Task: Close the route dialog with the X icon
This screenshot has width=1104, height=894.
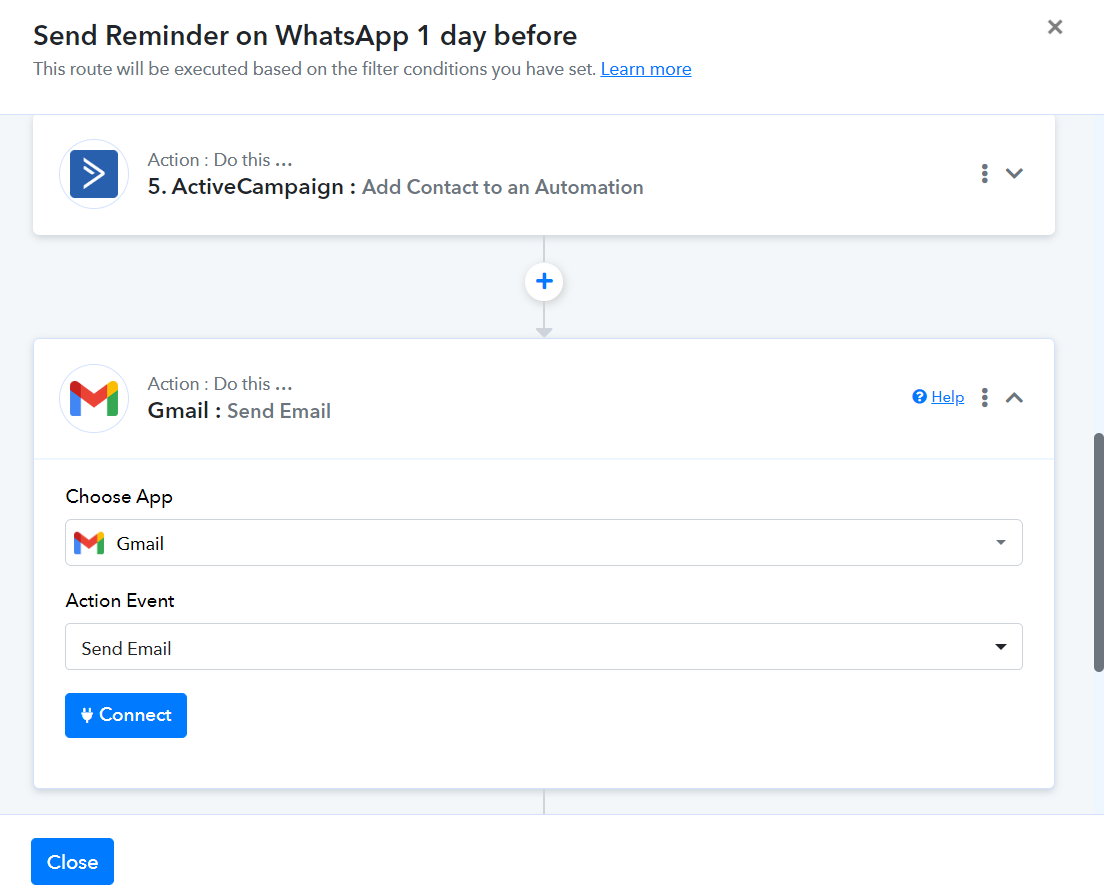Action: point(1055,27)
